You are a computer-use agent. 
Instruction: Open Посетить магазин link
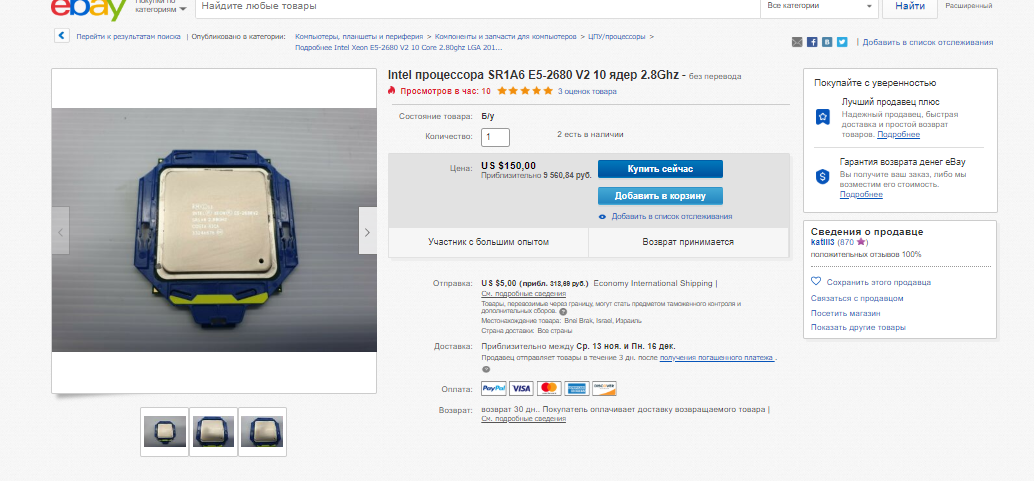tap(845, 313)
